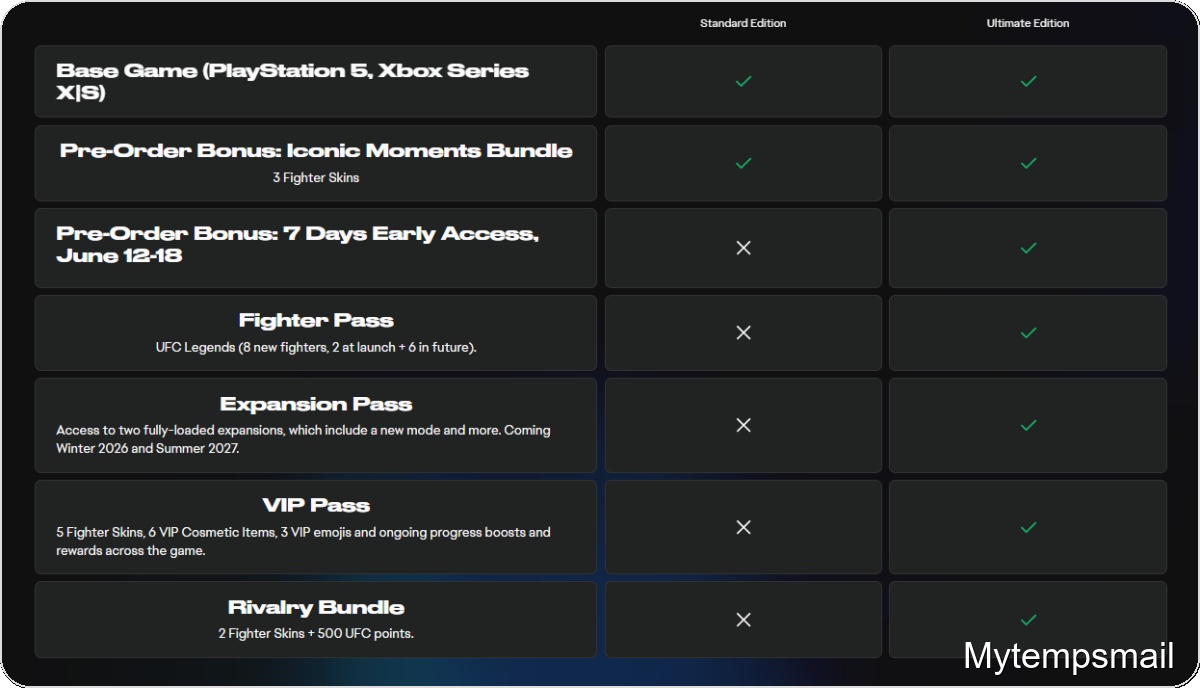Click the Rivalry Bundle heading
1200x688 pixels.
(x=316, y=608)
